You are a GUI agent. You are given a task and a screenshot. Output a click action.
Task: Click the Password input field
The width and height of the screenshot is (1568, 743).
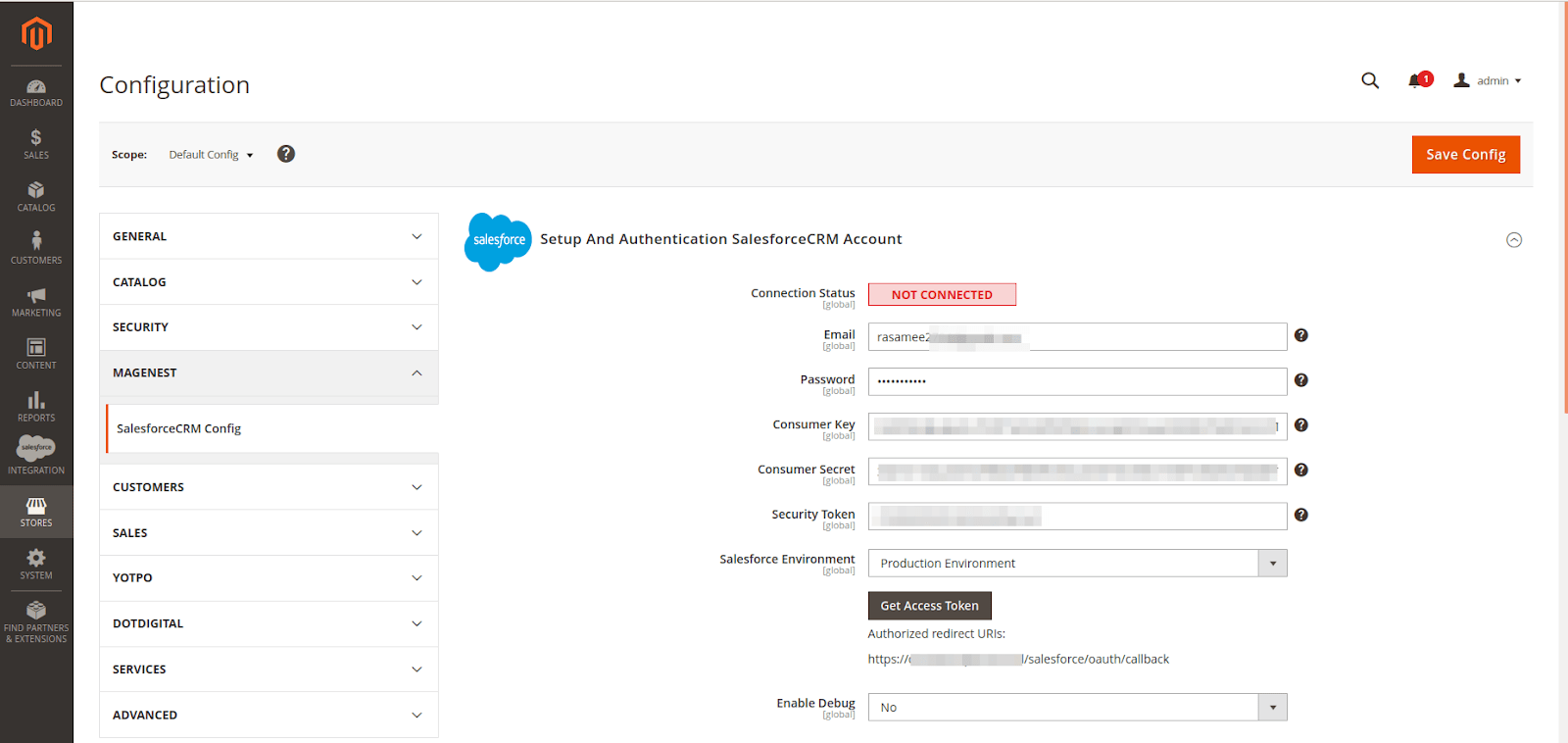[1077, 381]
